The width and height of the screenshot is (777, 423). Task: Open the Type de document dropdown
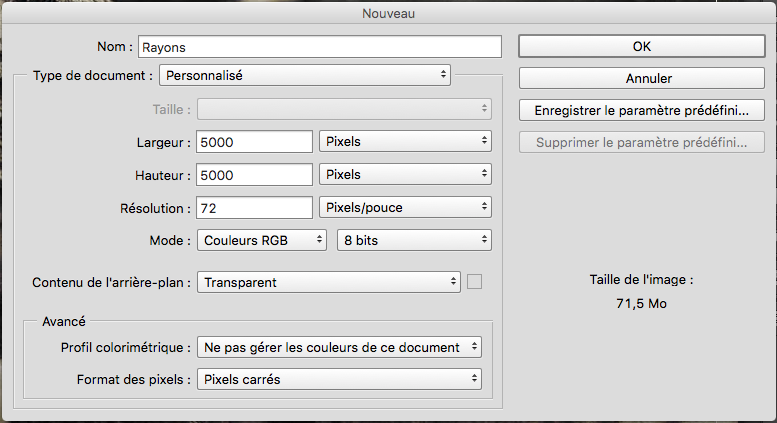pyautogui.click(x=305, y=75)
